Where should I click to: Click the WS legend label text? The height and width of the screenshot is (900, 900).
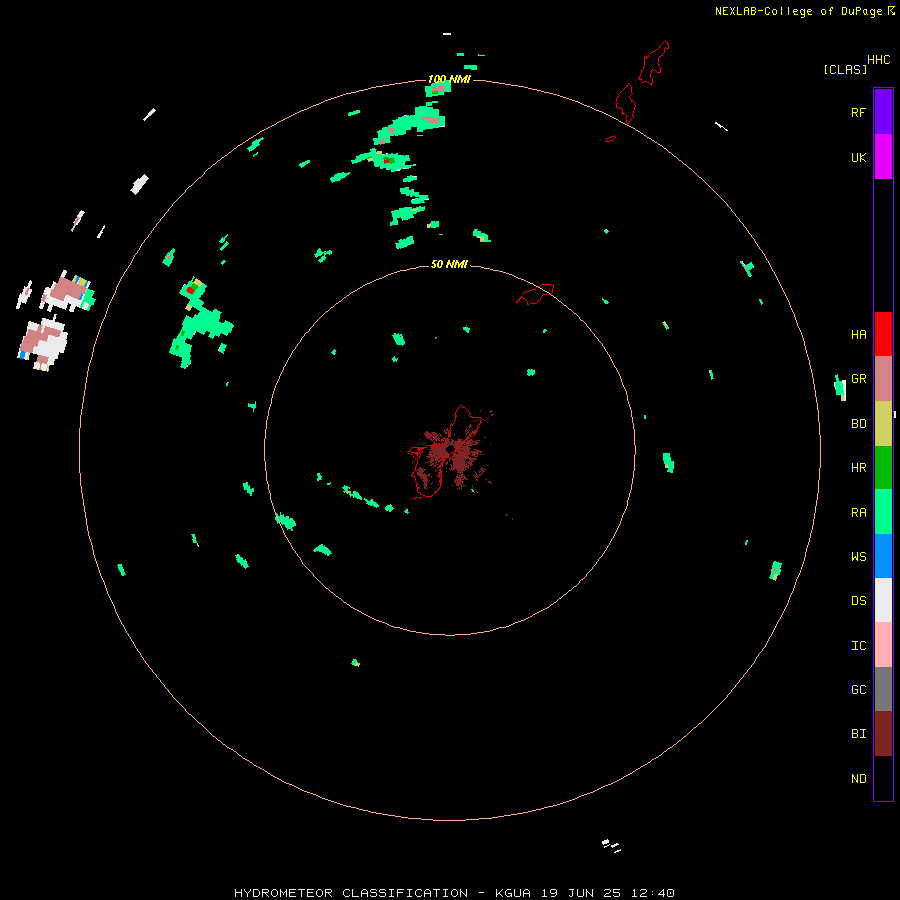point(859,556)
